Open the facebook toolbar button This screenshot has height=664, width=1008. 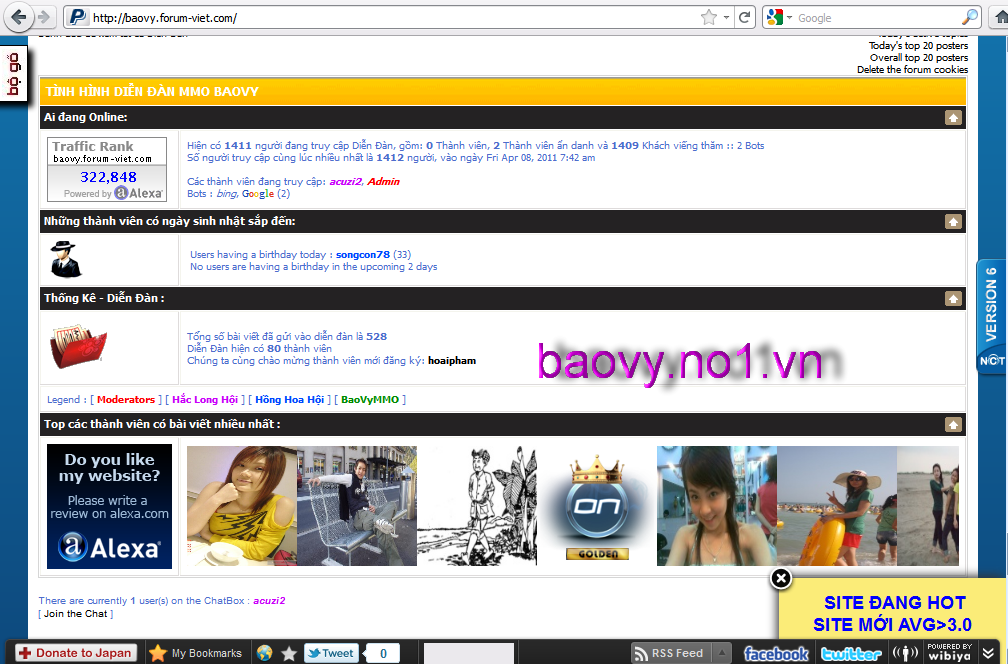point(776,654)
